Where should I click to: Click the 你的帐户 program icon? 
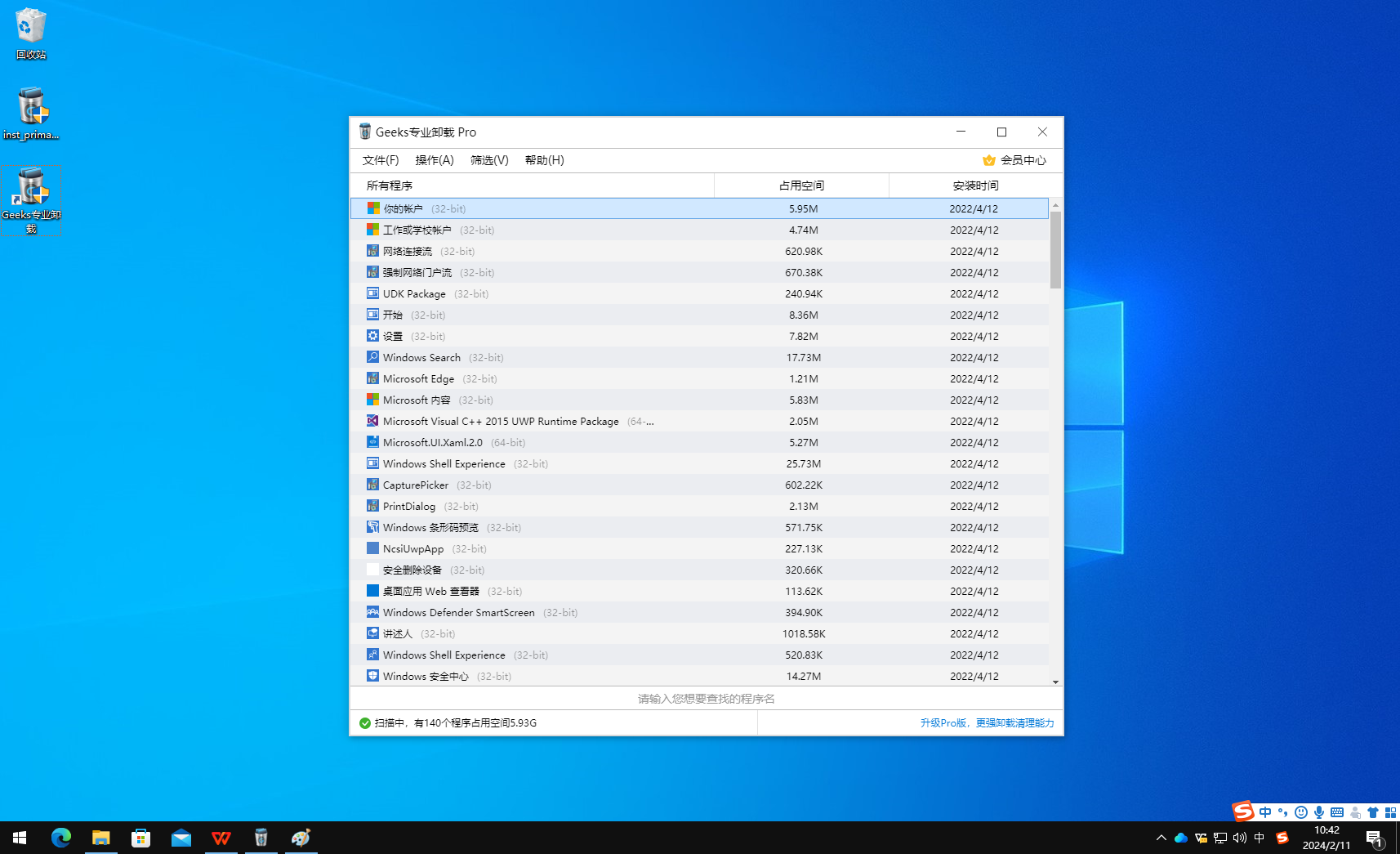[373, 208]
